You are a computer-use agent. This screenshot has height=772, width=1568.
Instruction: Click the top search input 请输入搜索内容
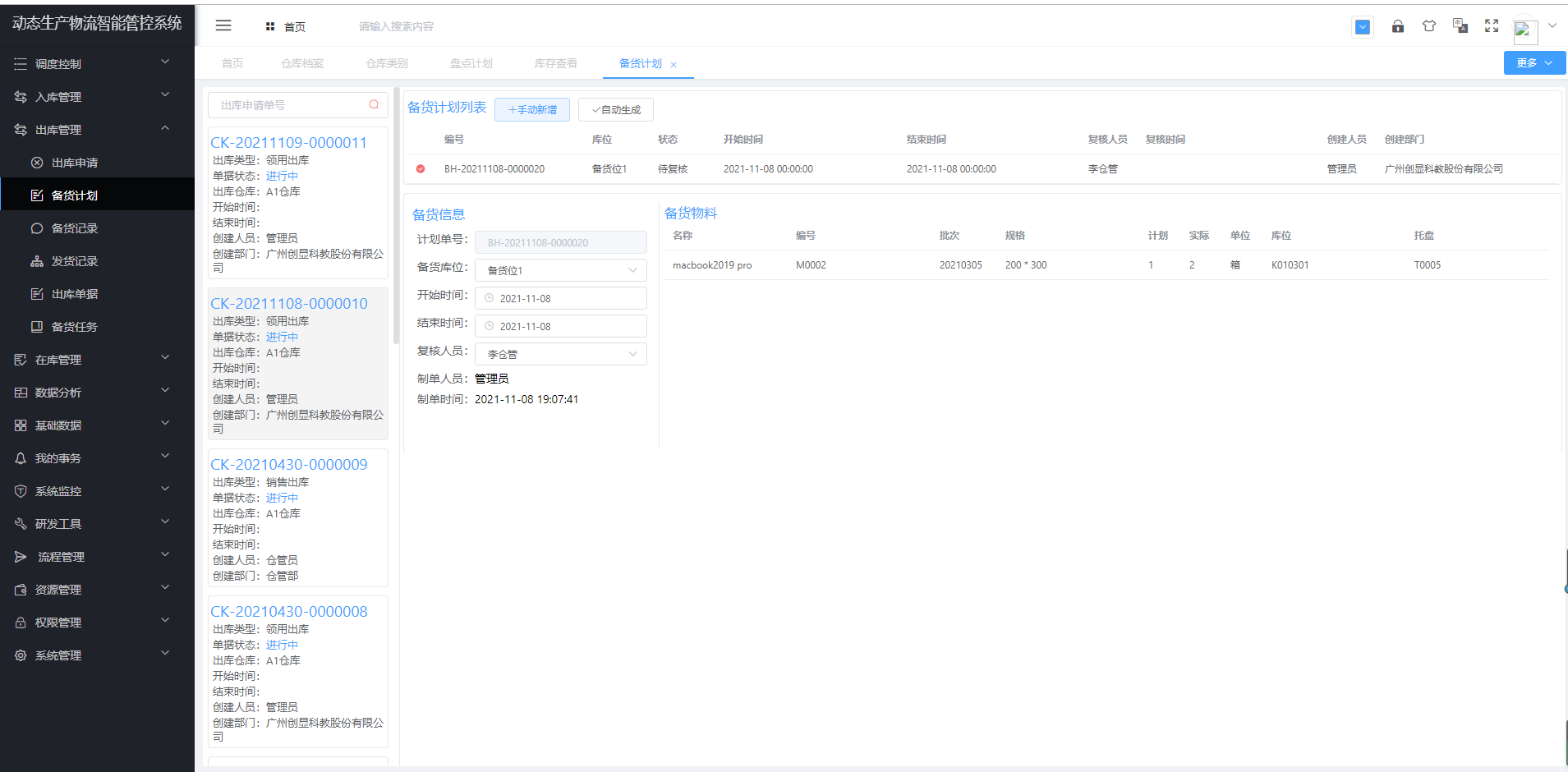396,26
